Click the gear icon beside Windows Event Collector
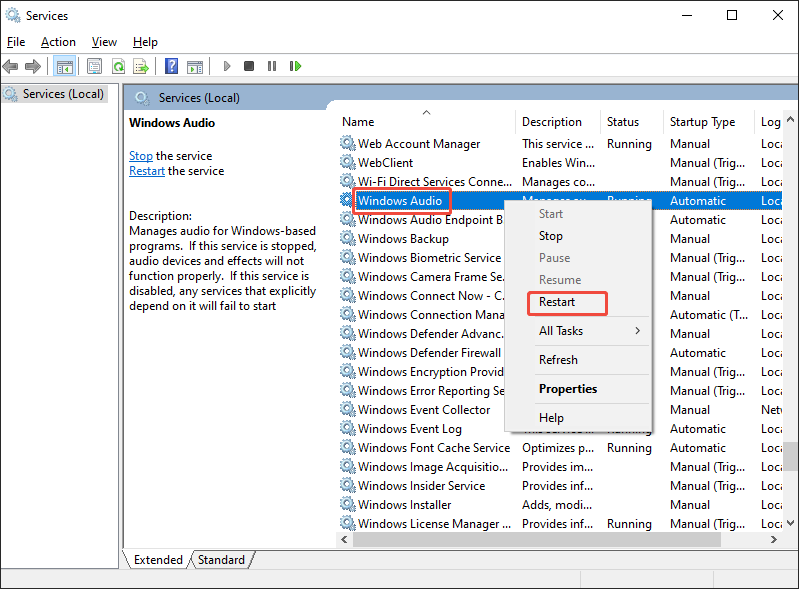The image size is (799, 589). [348, 409]
